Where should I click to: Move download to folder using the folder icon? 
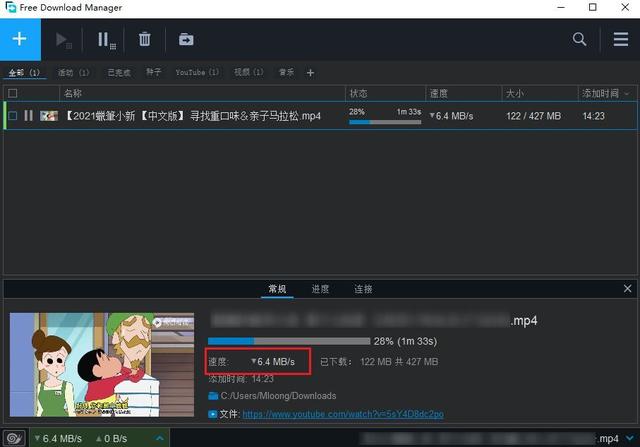[186, 39]
